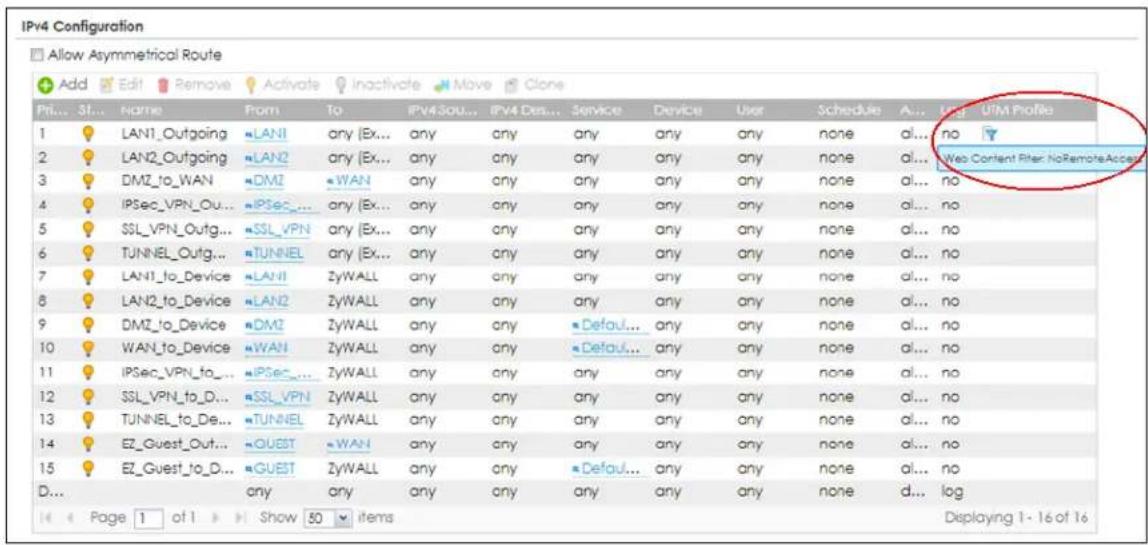Sort by the UTM Profile column header
1148x545 pixels.
(1015, 111)
